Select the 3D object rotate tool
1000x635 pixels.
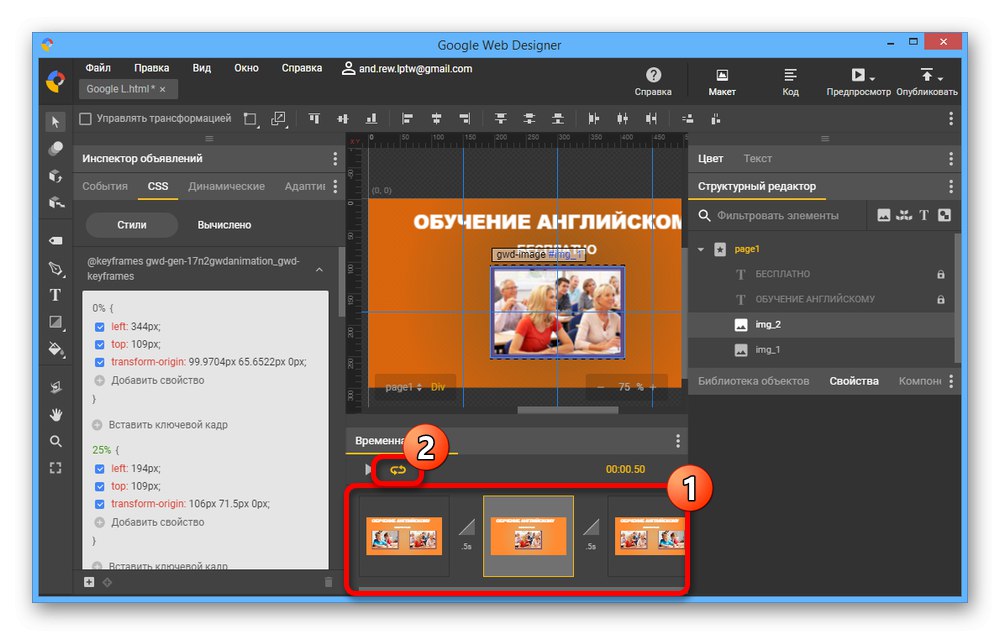(x=55, y=176)
